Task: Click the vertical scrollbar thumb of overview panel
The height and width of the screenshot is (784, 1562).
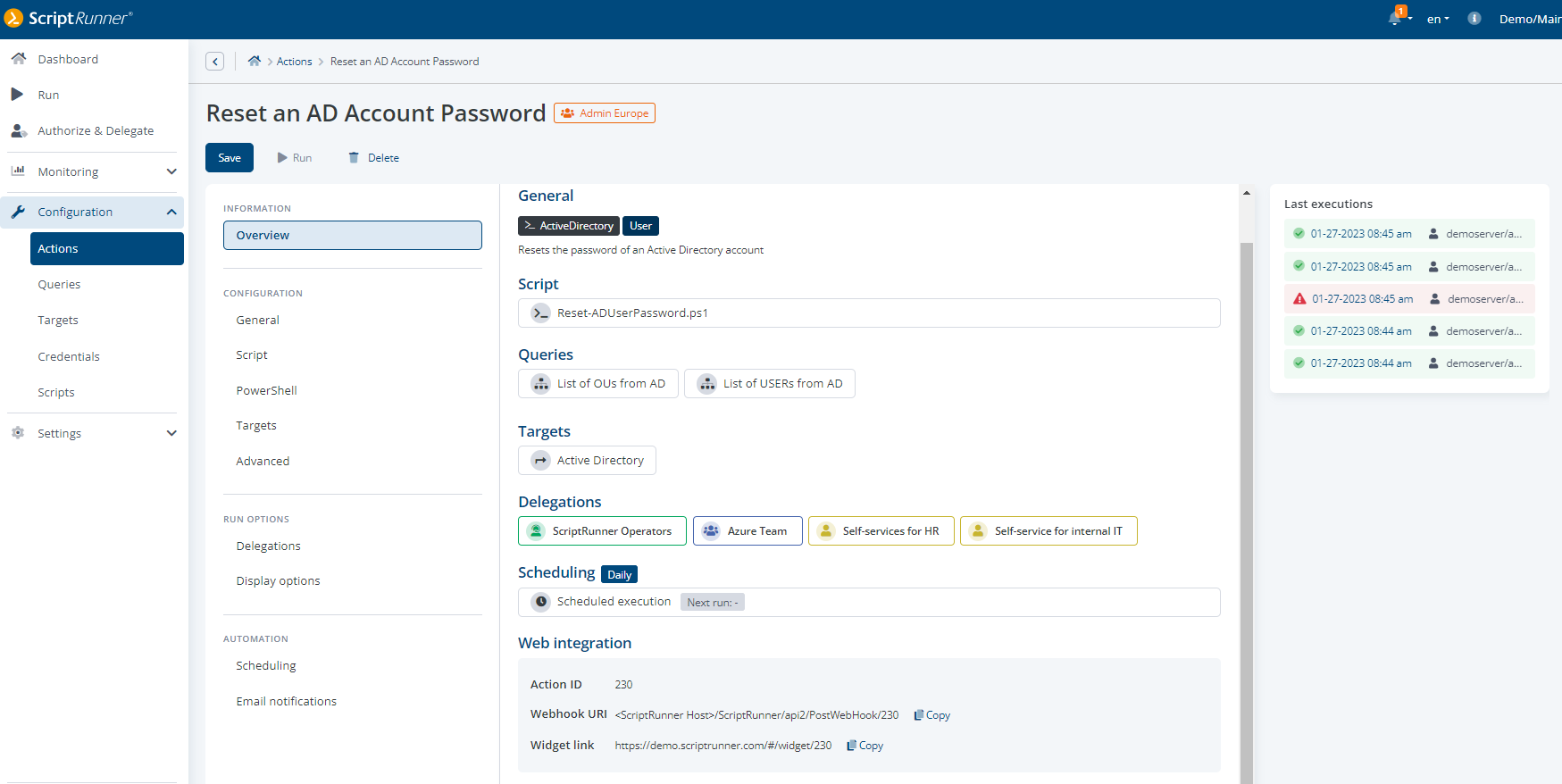Action: [x=1246, y=513]
